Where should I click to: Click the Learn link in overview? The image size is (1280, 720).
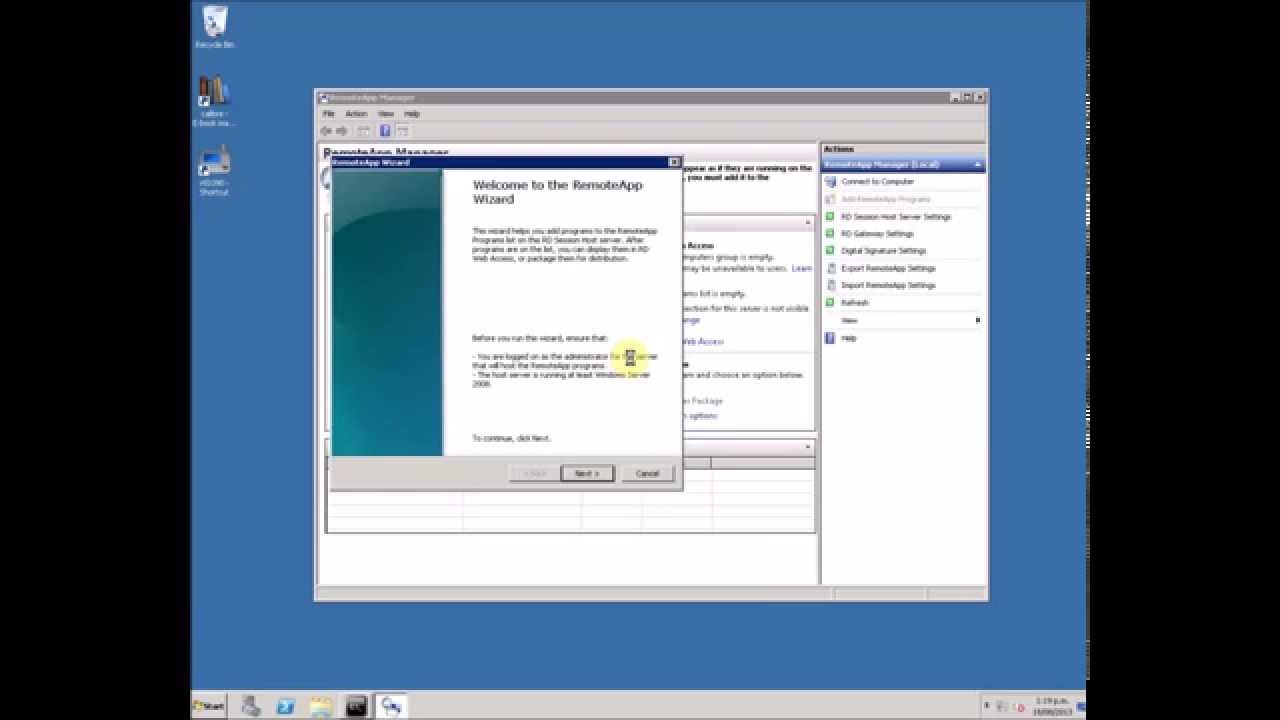point(802,268)
